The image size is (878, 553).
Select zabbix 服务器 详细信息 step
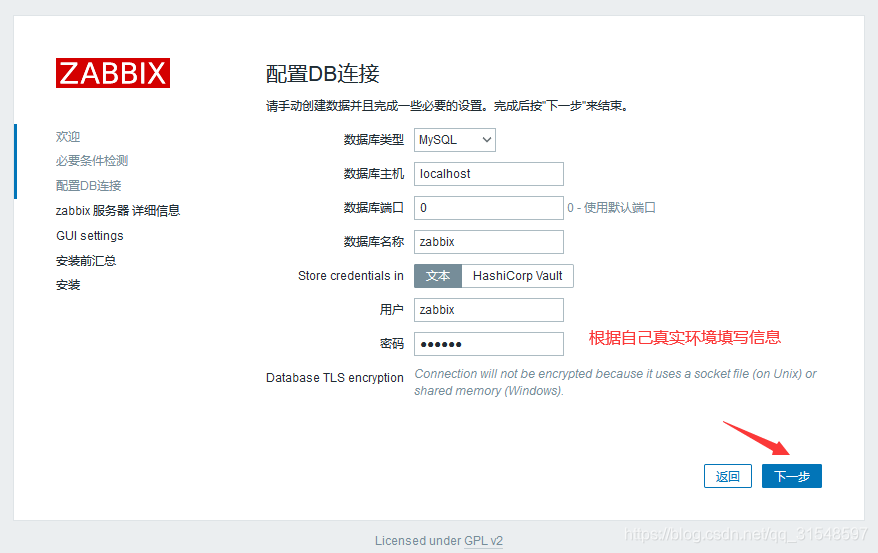click(x=118, y=210)
